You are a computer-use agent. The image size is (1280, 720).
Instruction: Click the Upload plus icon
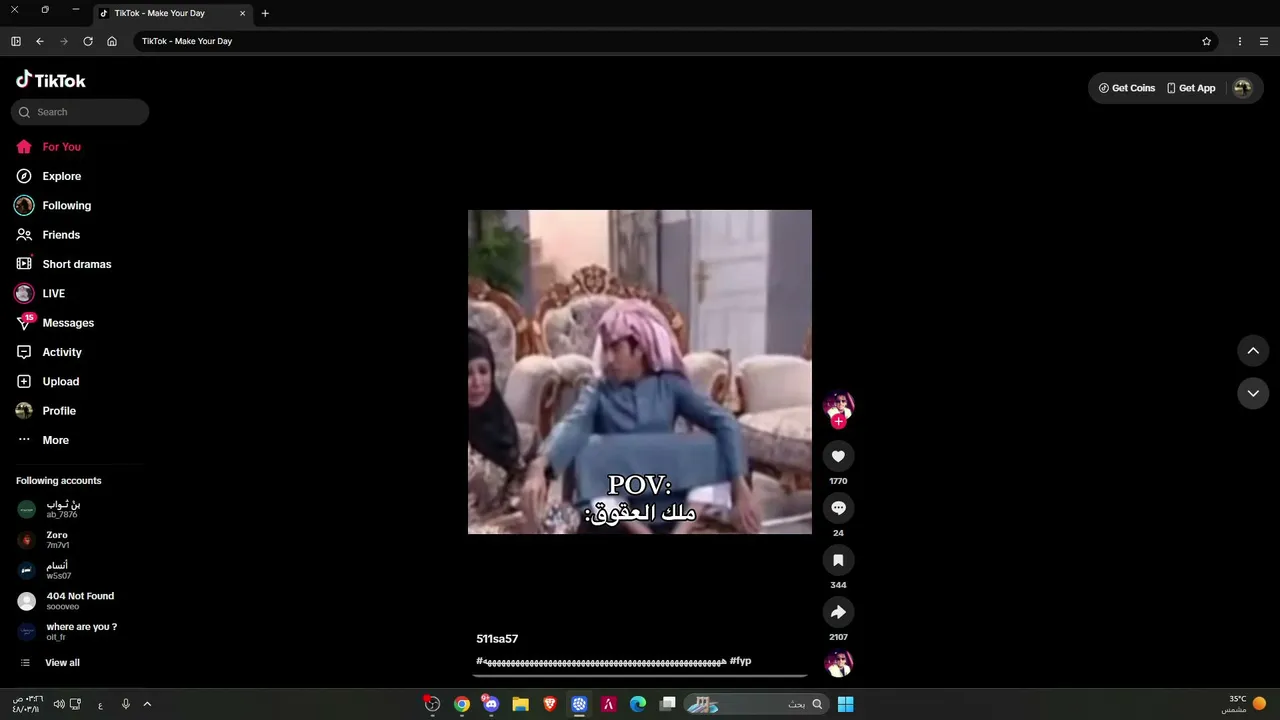[x=24, y=381]
